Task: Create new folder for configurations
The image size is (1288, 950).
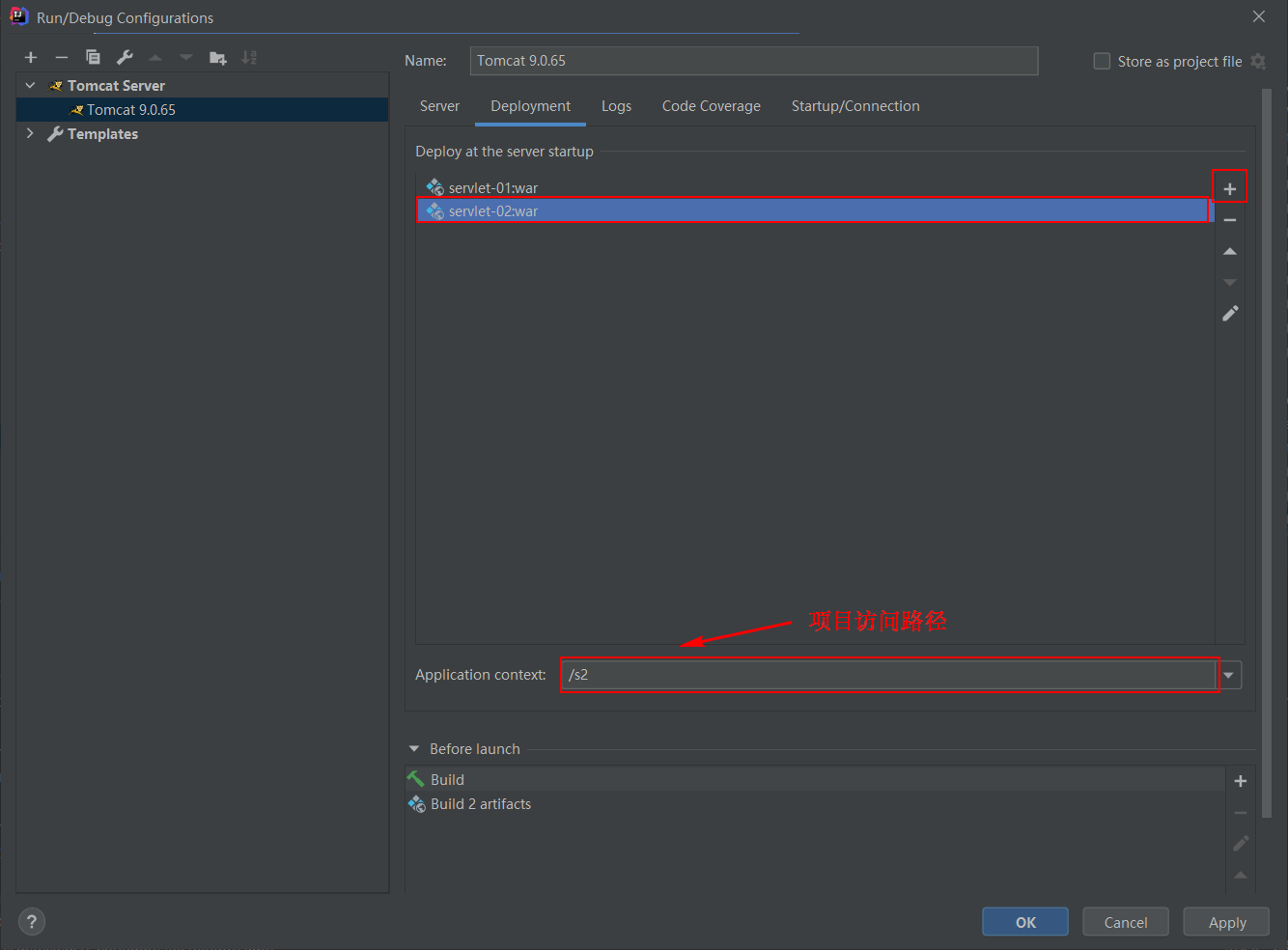Action: [x=218, y=58]
